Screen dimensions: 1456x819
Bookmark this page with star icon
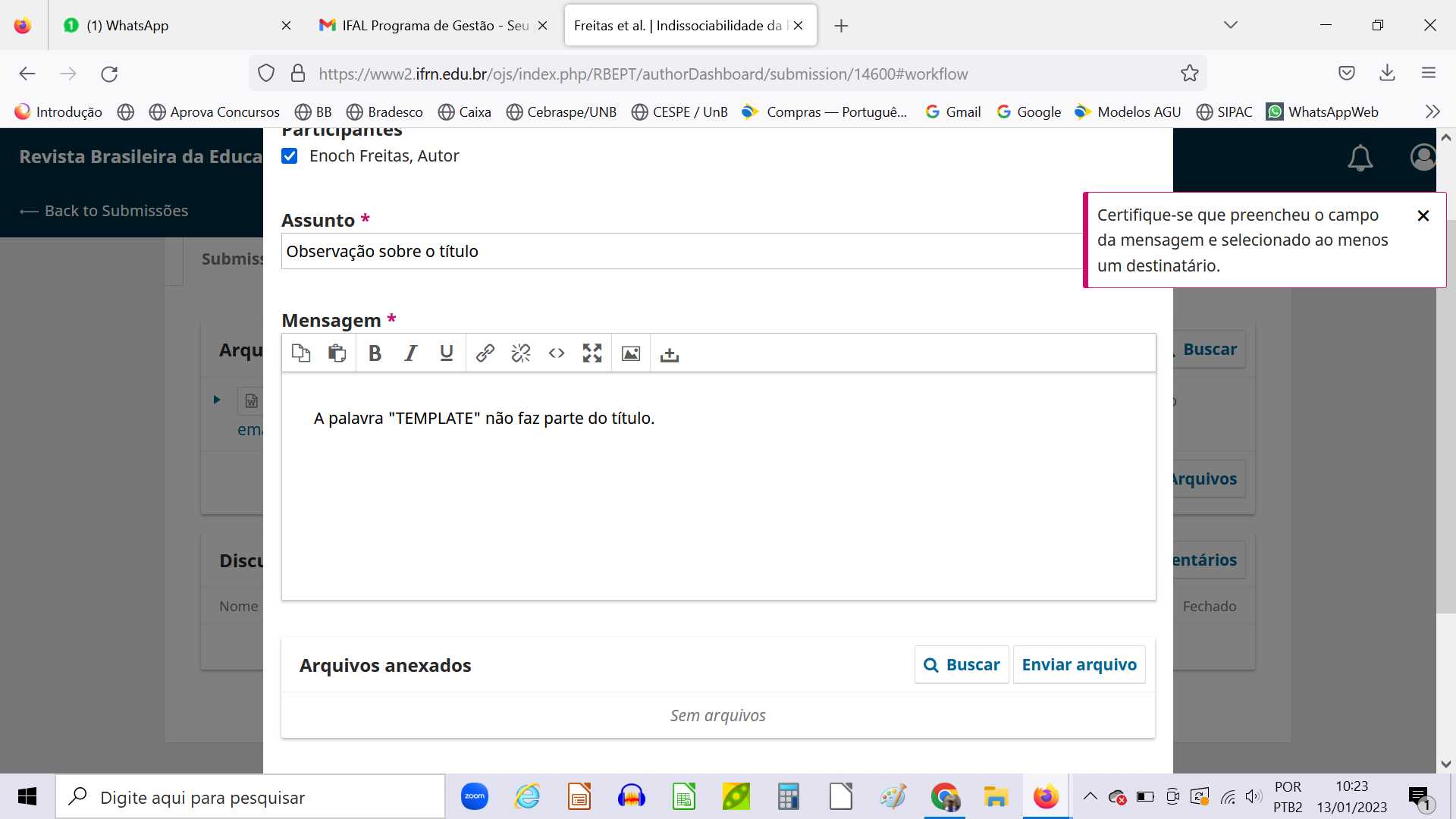point(1189,74)
